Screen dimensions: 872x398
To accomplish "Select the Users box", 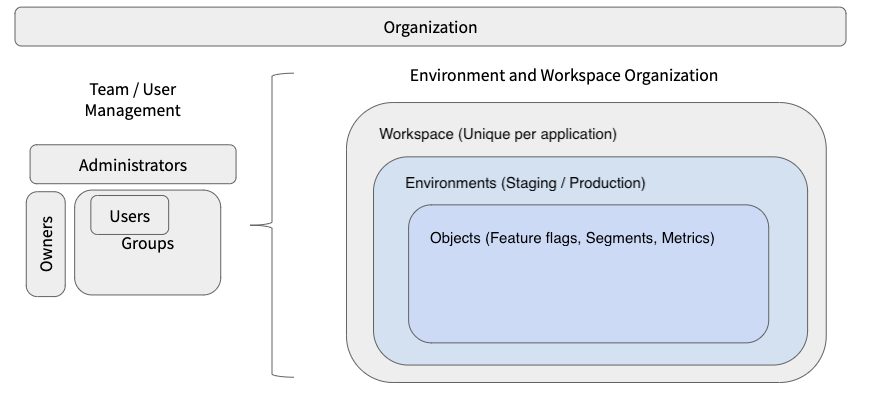I will [x=130, y=216].
